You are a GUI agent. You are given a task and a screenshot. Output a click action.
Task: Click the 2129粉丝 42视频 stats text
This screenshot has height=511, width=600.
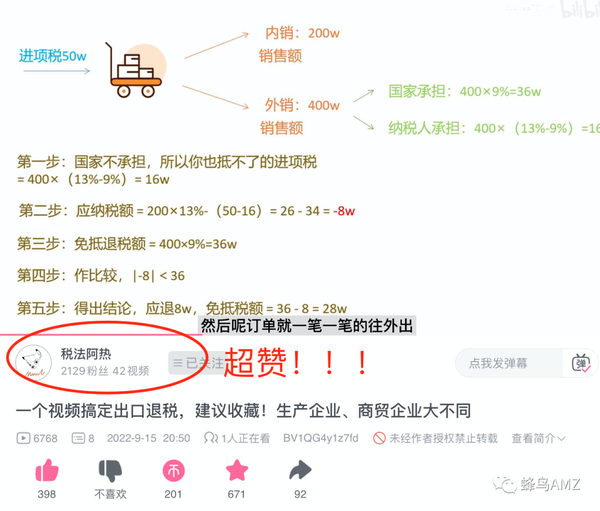pyautogui.click(x=105, y=371)
